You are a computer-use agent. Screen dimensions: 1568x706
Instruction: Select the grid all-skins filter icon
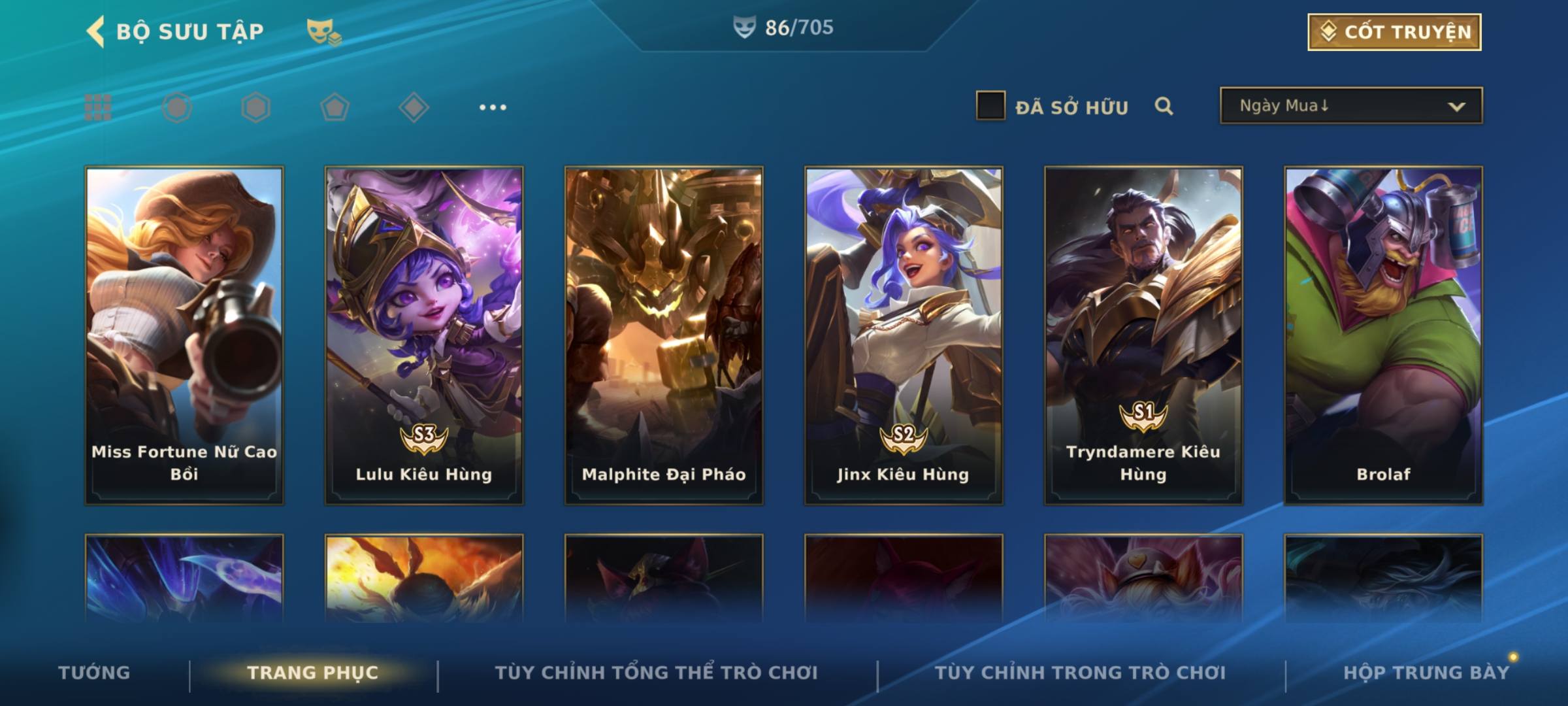98,107
